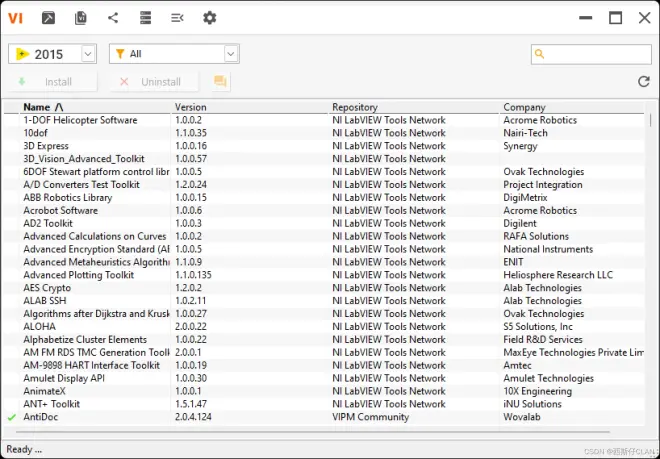Select AD2 Toolkit row
This screenshot has height=459, width=660.
click(324, 224)
